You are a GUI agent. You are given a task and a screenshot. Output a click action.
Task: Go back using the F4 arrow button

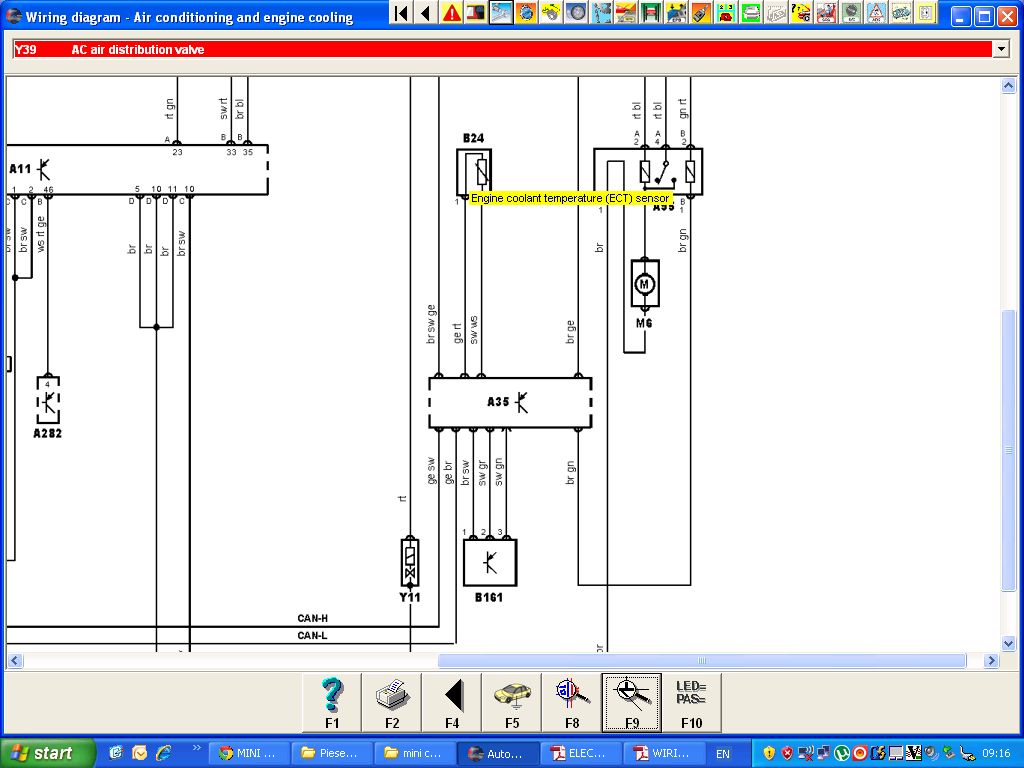tap(452, 701)
